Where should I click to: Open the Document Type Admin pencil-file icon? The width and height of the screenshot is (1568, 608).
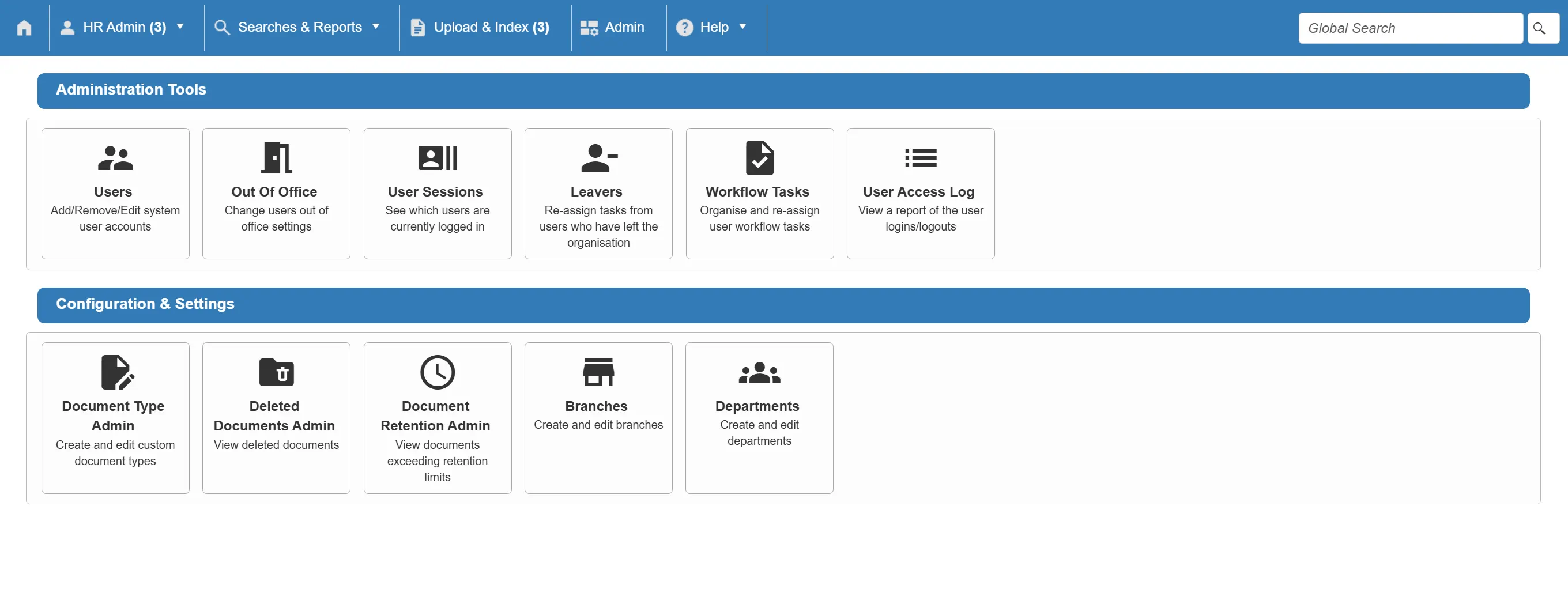pyautogui.click(x=117, y=372)
